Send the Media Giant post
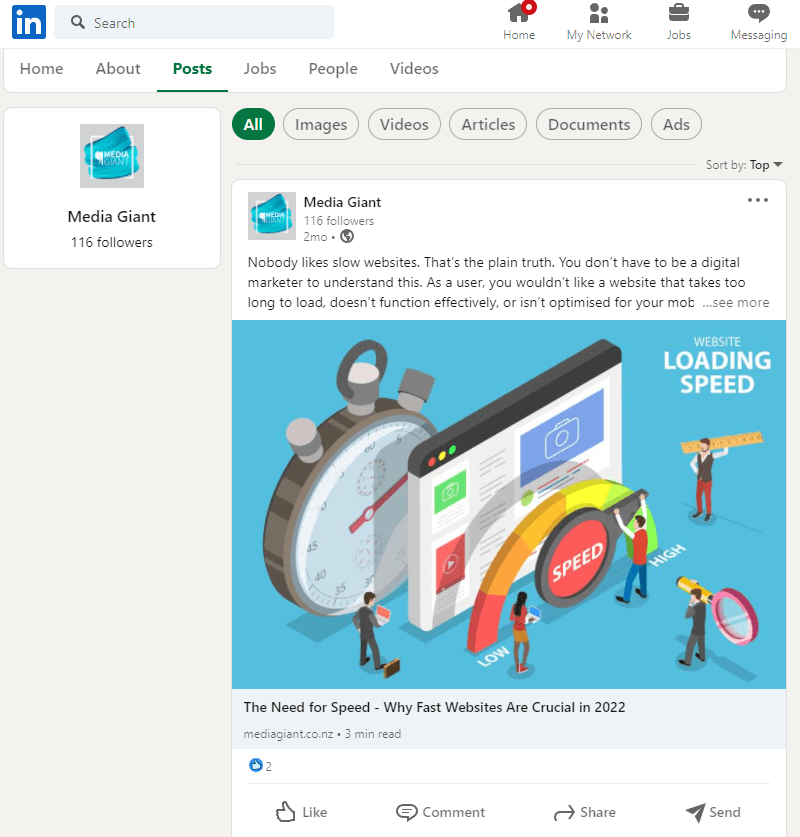 [x=712, y=812]
